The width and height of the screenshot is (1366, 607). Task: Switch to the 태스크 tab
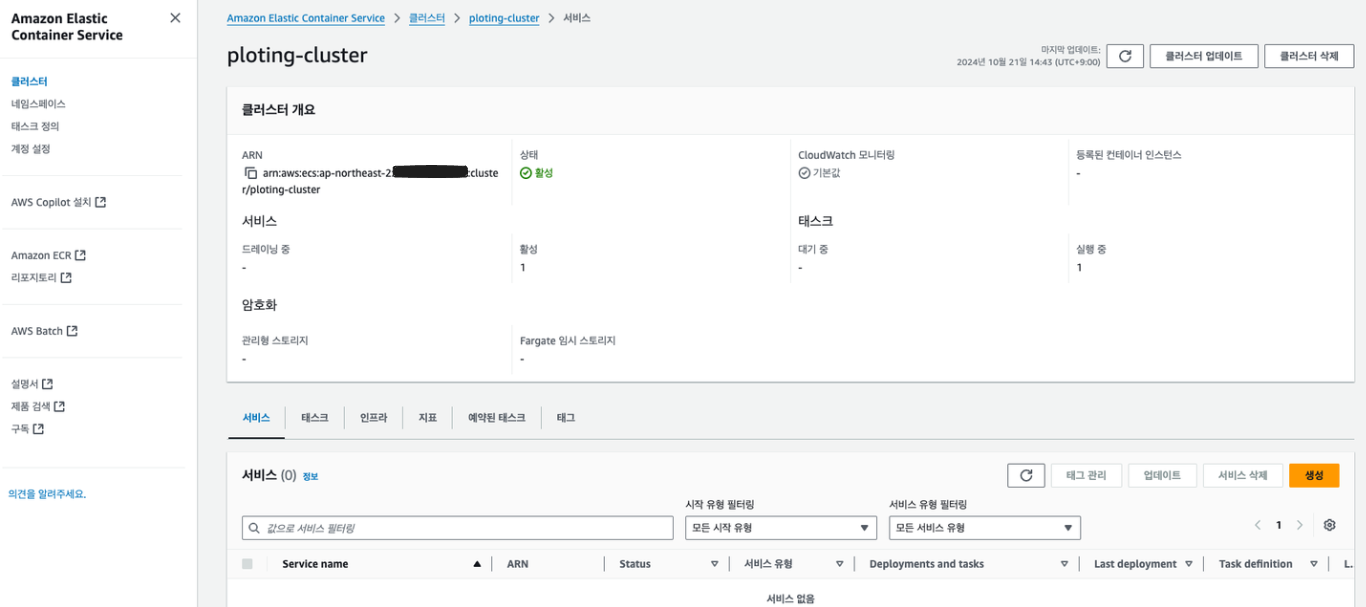[x=314, y=418]
